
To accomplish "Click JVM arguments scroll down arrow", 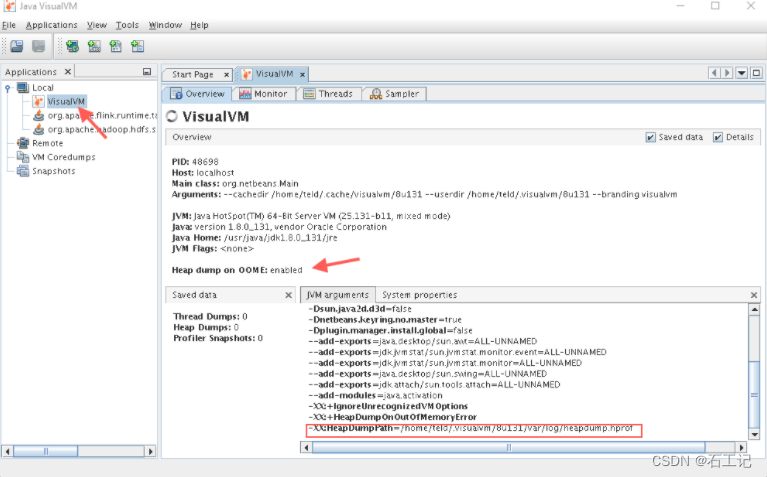I will (x=754, y=434).
